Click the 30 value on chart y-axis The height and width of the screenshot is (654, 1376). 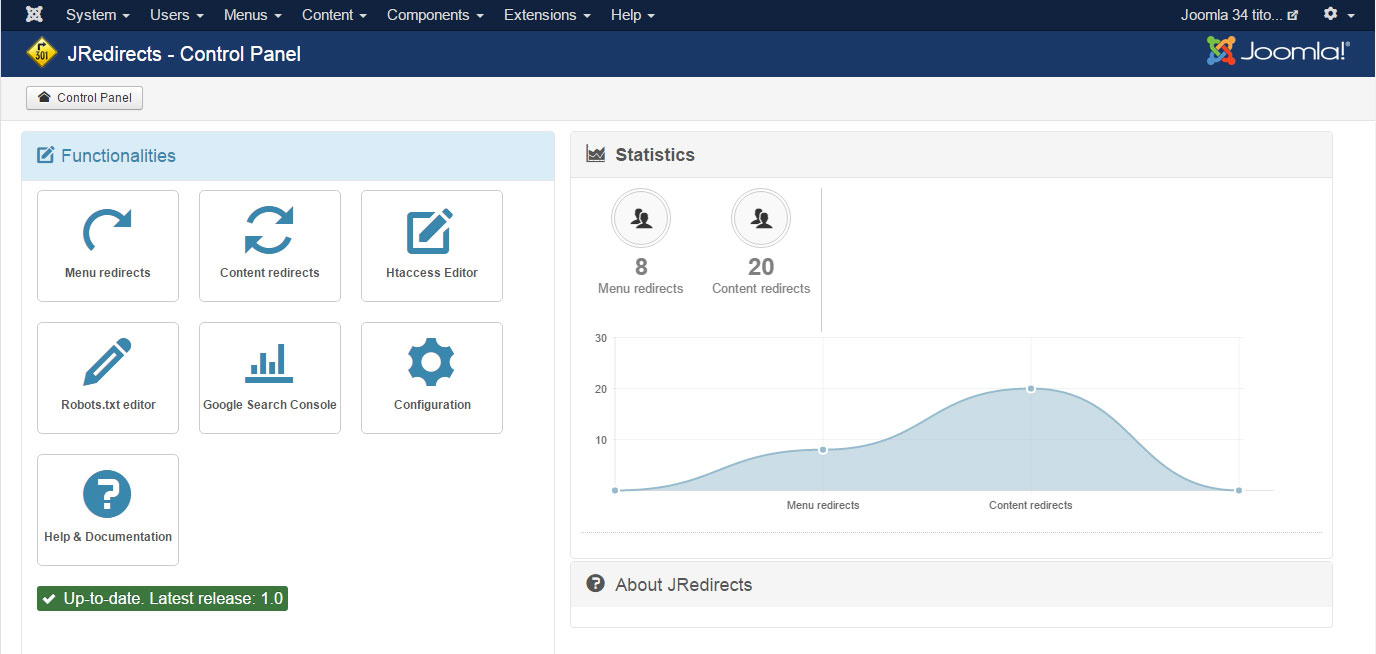(601, 338)
